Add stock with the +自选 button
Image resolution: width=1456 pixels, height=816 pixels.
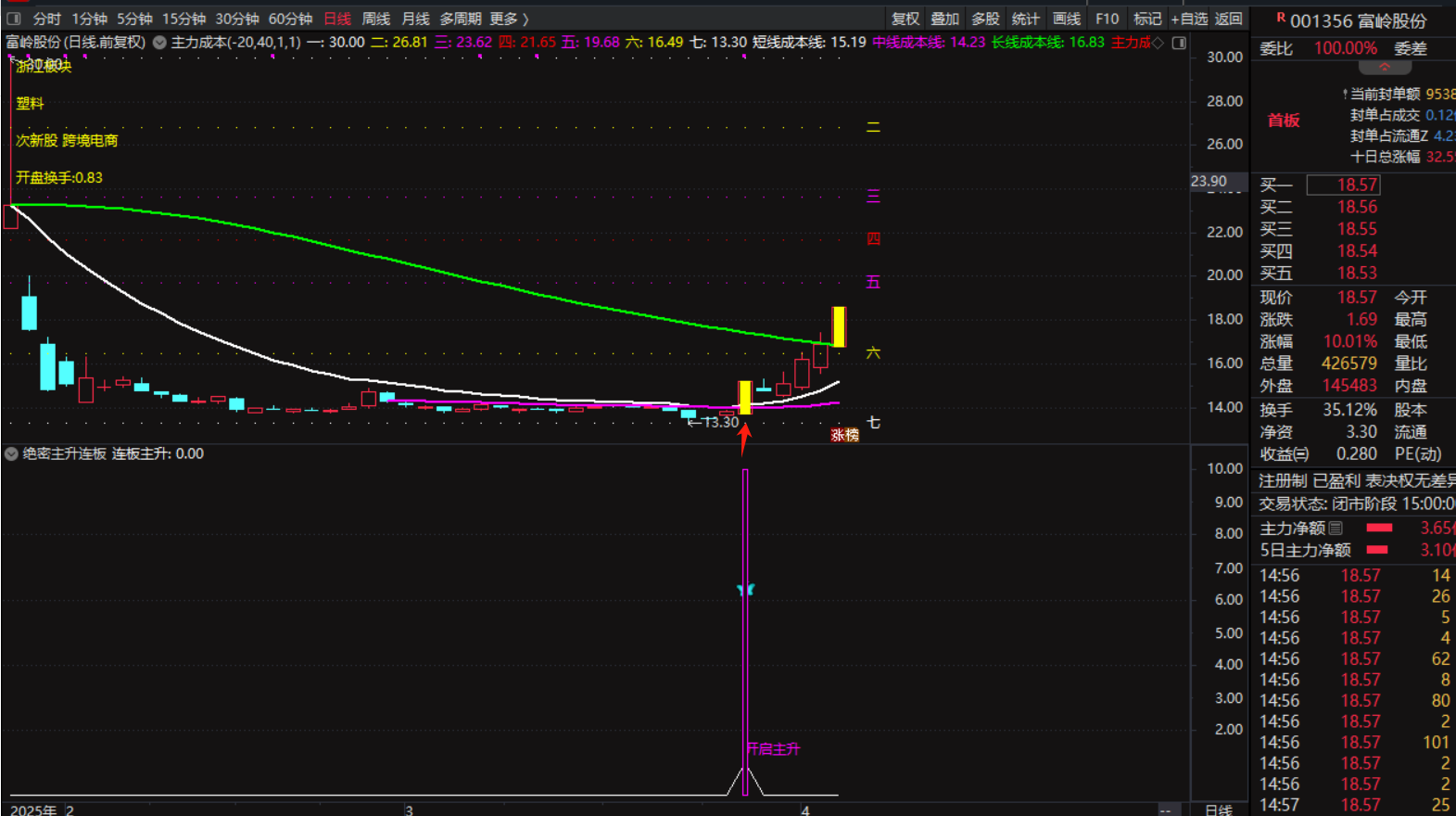1189,19
